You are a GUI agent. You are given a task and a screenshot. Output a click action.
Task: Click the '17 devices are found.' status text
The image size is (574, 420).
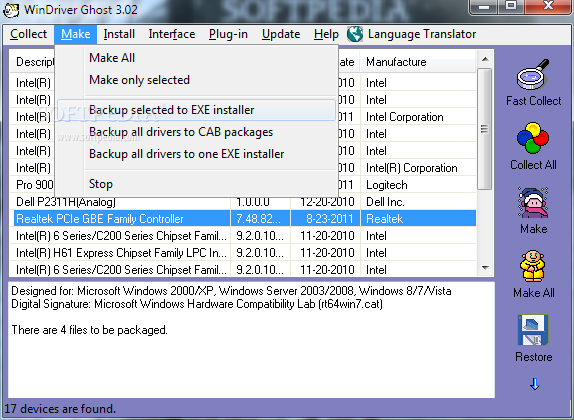point(60,409)
